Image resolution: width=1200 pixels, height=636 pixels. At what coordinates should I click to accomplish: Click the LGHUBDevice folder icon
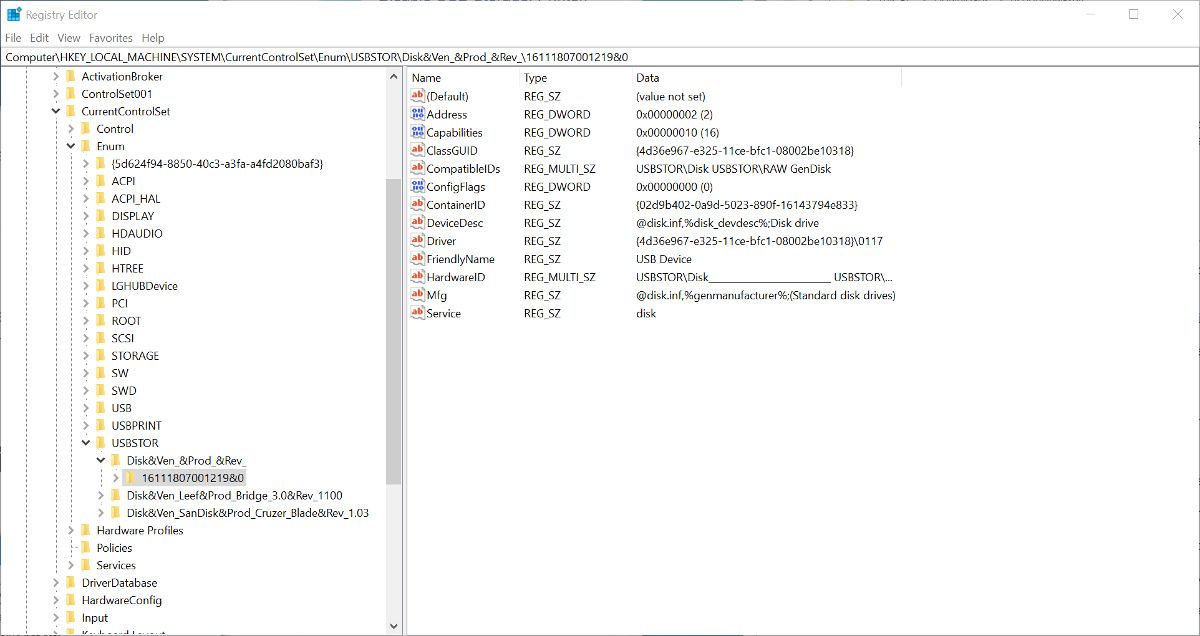click(x=100, y=286)
